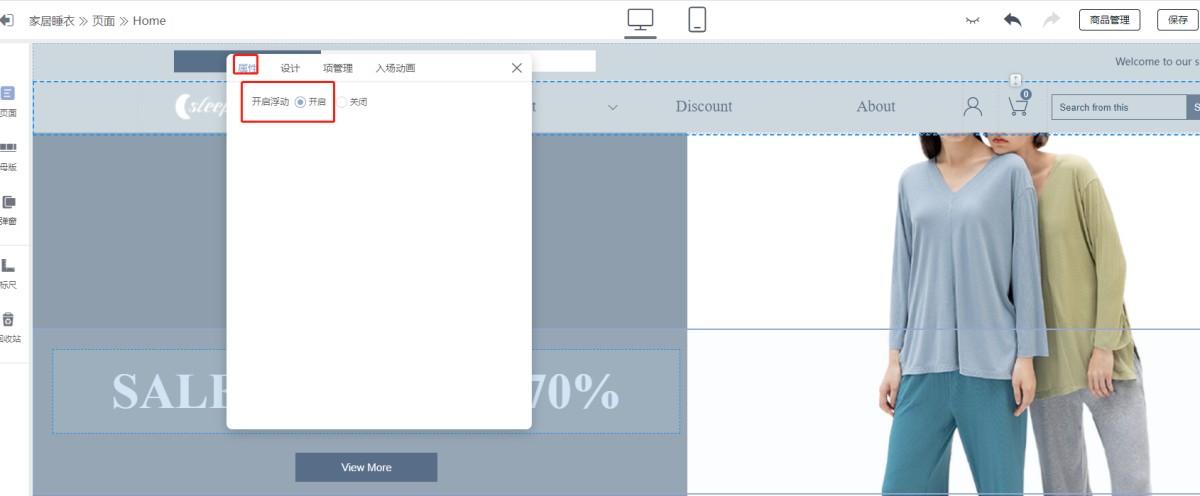1200x496 pixels.
Task: Click the Search from this input field
Action: 1117,107
